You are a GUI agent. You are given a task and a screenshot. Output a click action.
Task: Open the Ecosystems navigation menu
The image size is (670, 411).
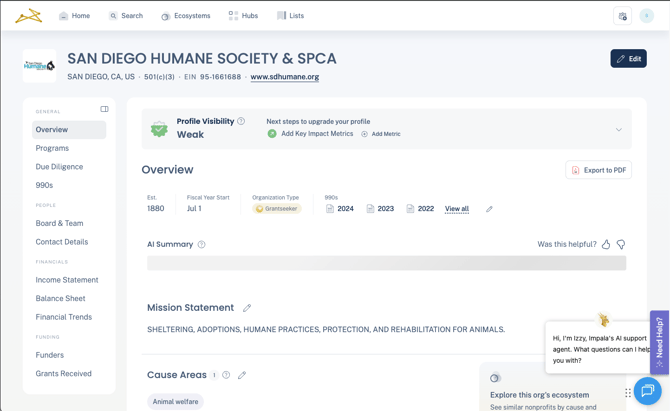186,16
